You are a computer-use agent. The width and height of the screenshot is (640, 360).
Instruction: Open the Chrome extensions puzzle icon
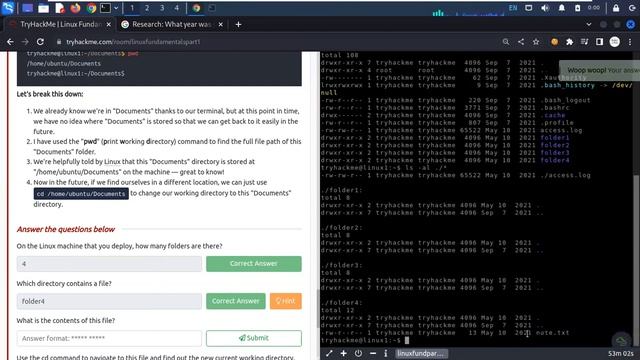[569, 42]
